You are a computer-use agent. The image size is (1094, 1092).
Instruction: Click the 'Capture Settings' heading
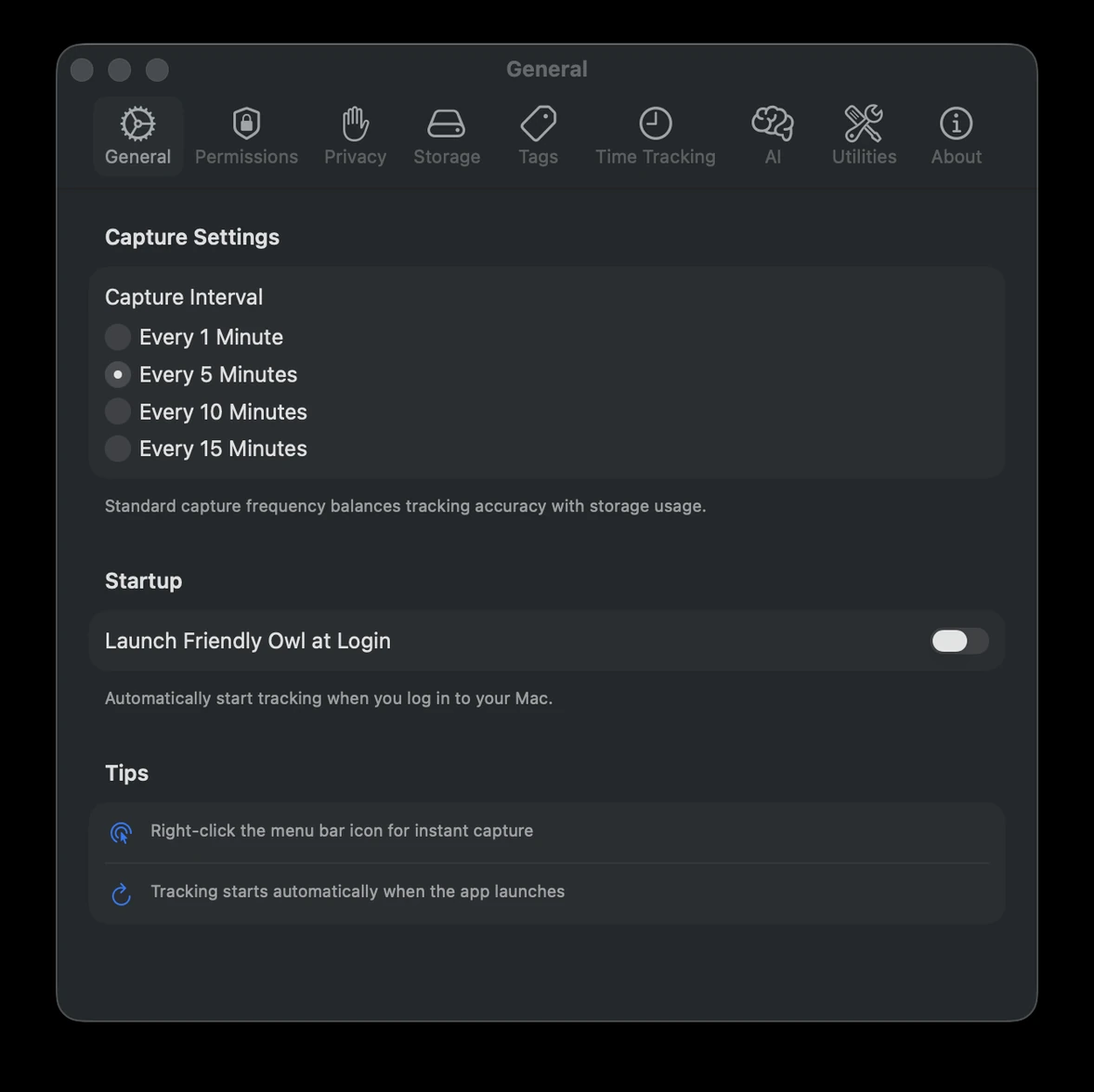click(192, 237)
